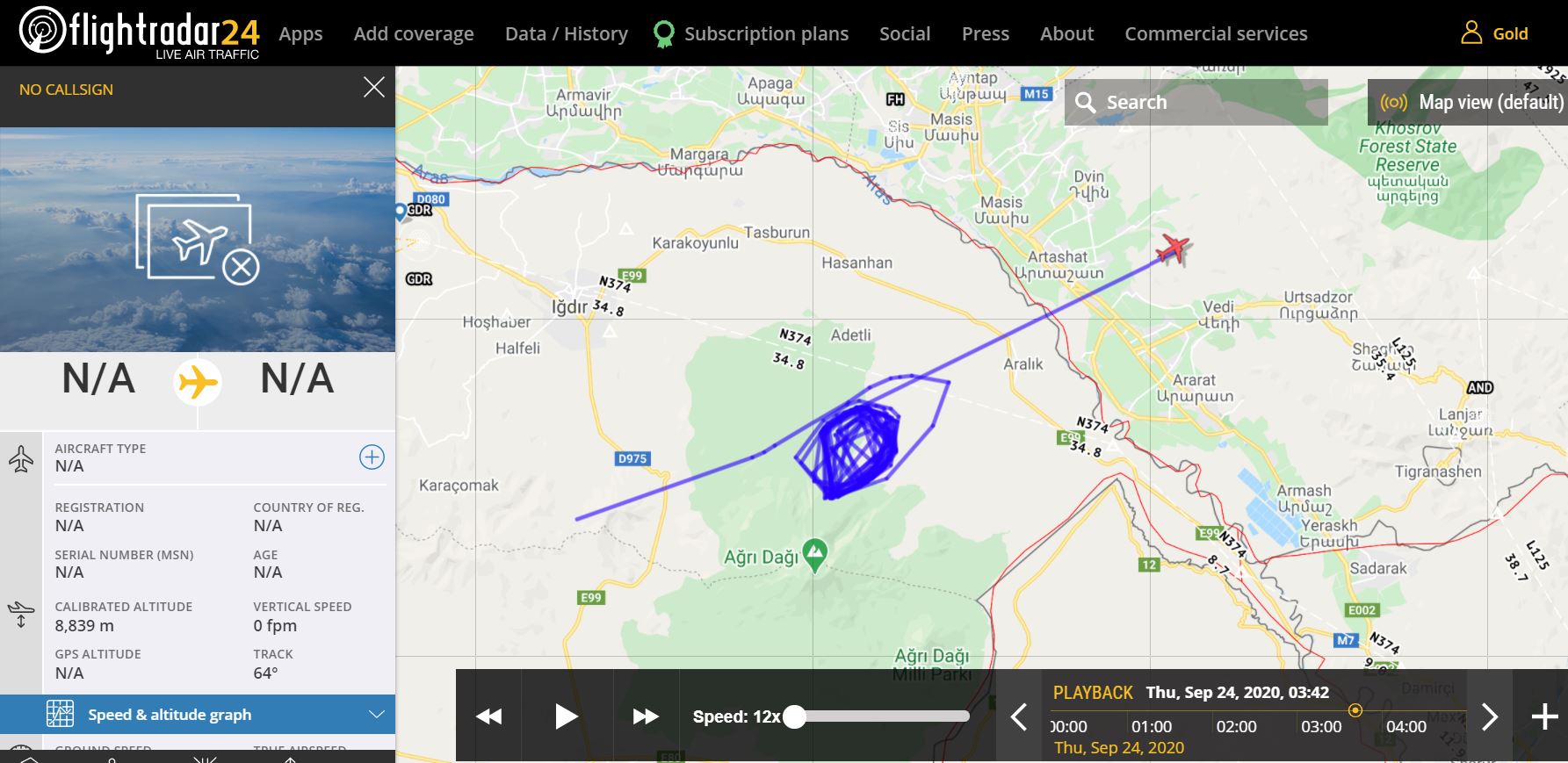Jump to 01:00 on the playback timeline
Image resolution: width=1568 pixels, height=763 pixels.
point(1152,726)
